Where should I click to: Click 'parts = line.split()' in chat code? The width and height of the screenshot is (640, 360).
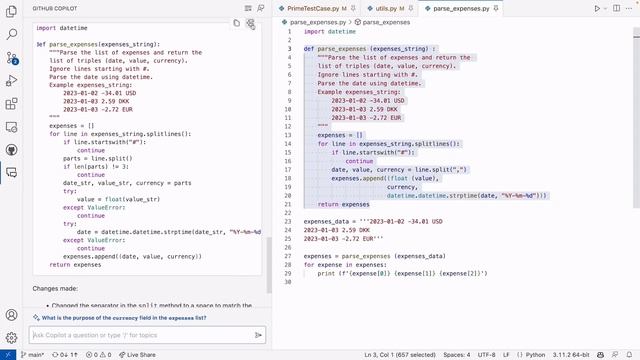(x=98, y=158)
